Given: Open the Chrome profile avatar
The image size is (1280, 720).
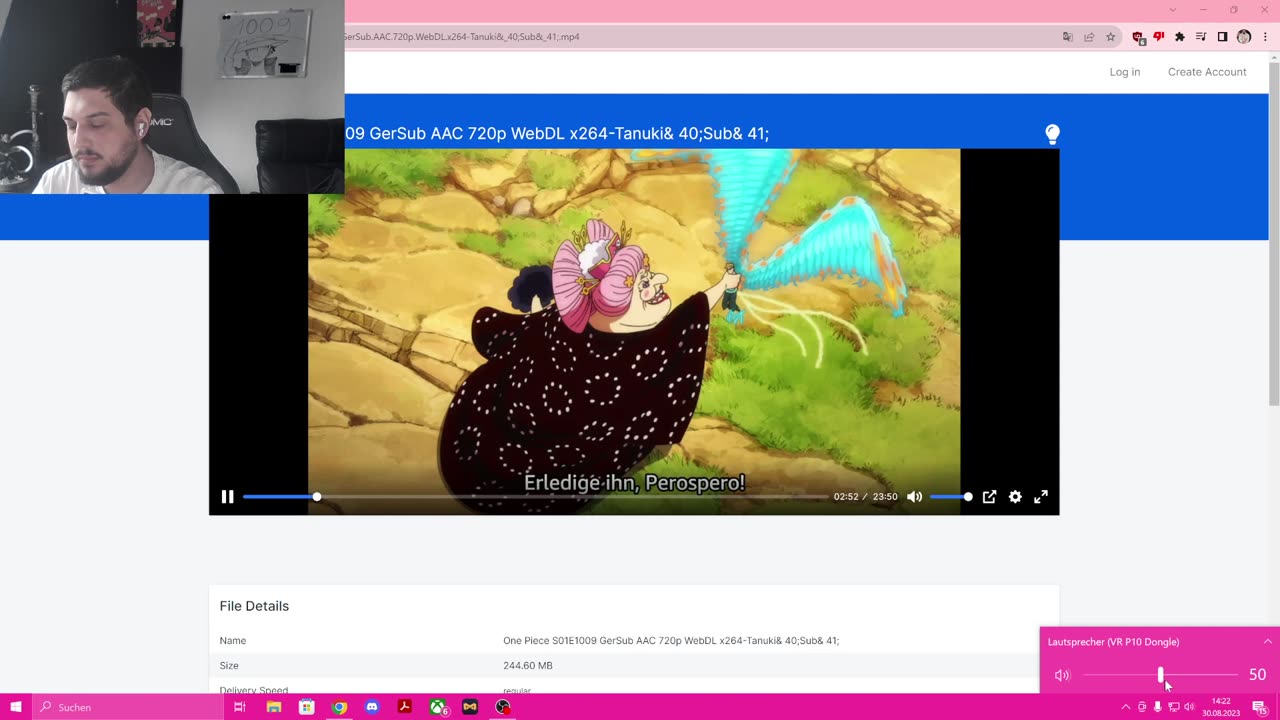Looking at the screenshot, I should [1244, 37].
